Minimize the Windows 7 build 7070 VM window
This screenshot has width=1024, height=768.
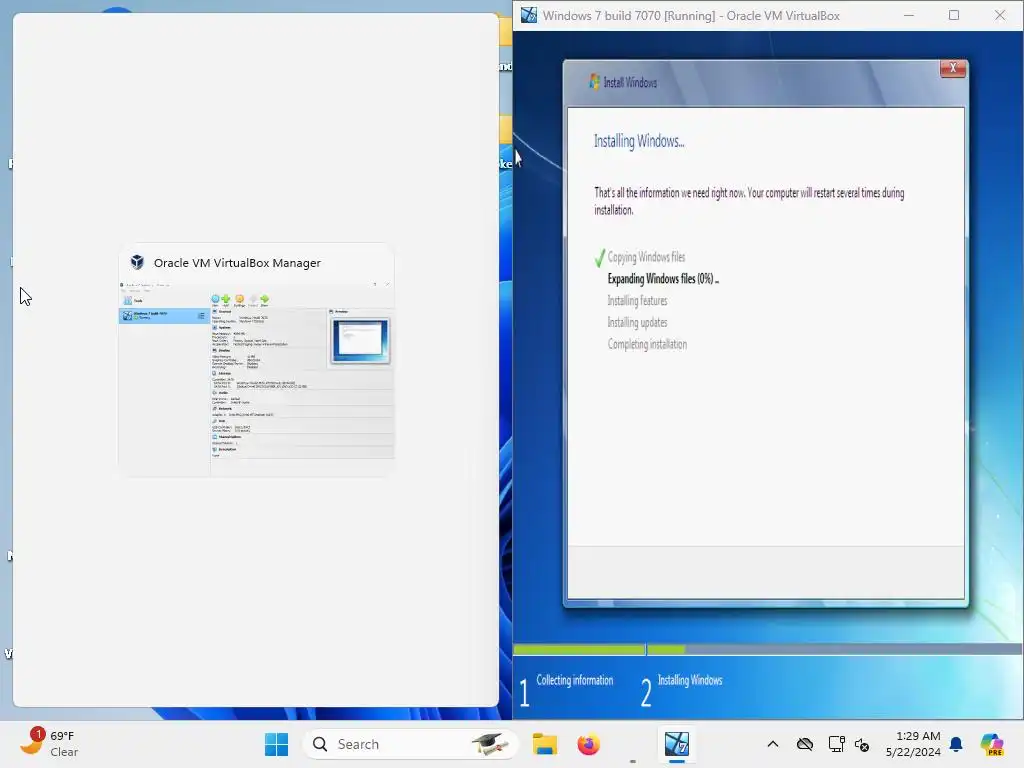pyautogui.click(x=908, y=15)
